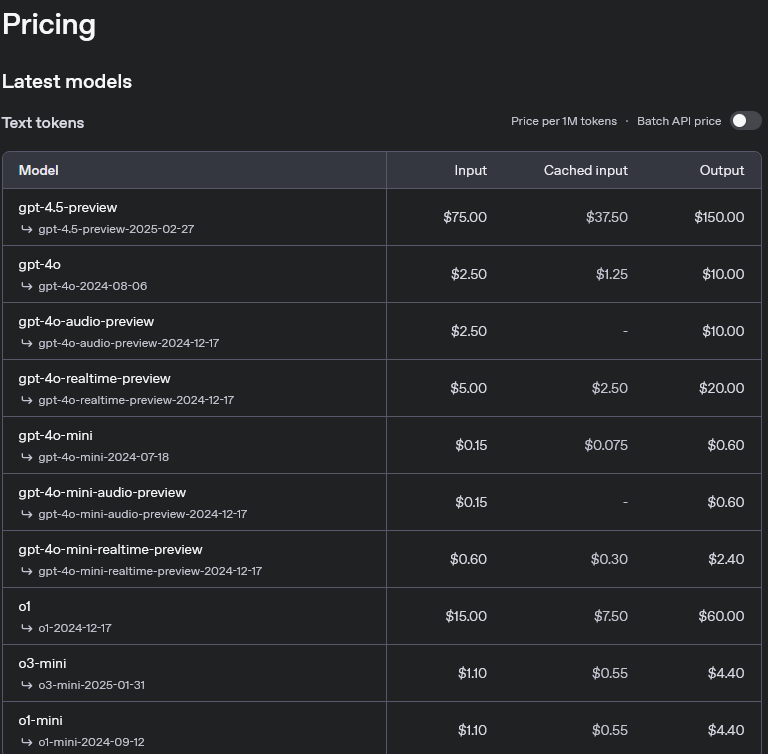Click the Cached input column header
The image size is (768, 754).
(x=585, y=170)
